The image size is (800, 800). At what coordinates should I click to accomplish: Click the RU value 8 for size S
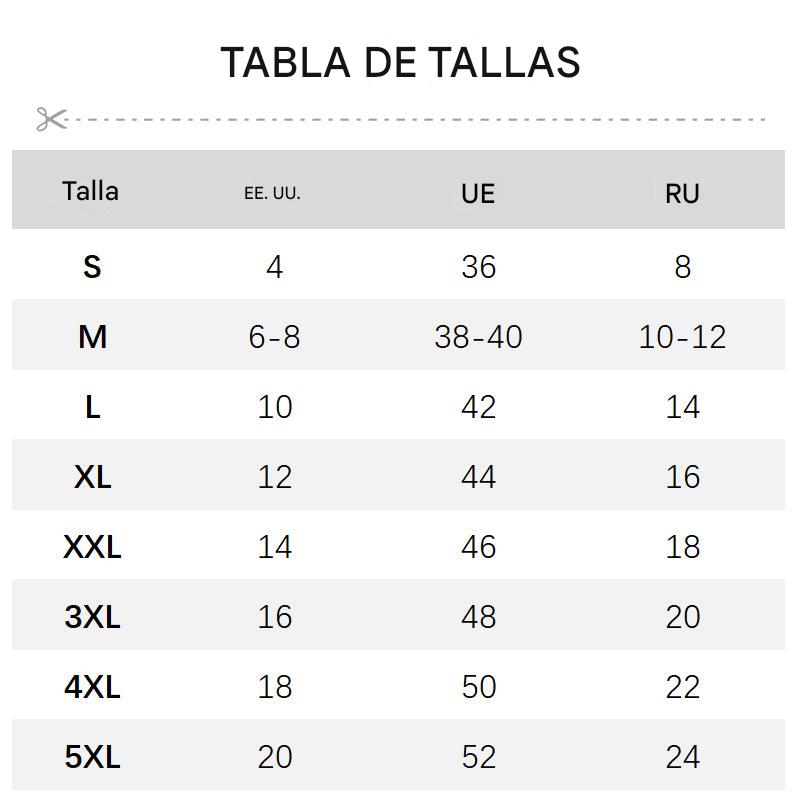point(683,267)
